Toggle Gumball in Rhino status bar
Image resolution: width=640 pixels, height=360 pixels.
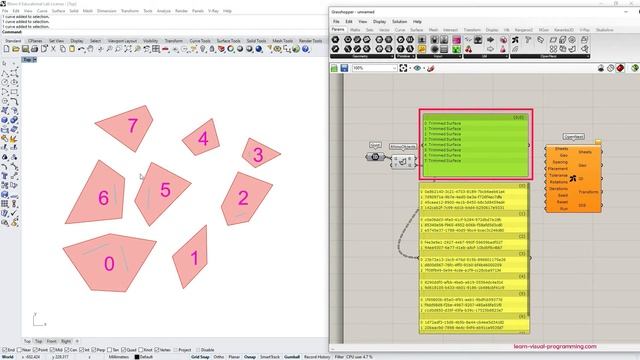(292, 357)
